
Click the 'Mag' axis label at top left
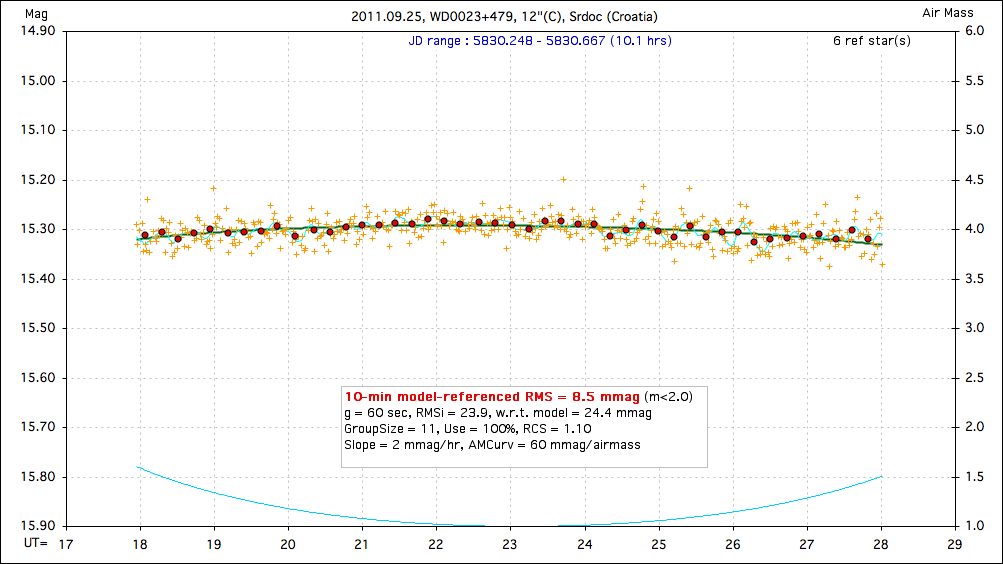coord(35,14)
